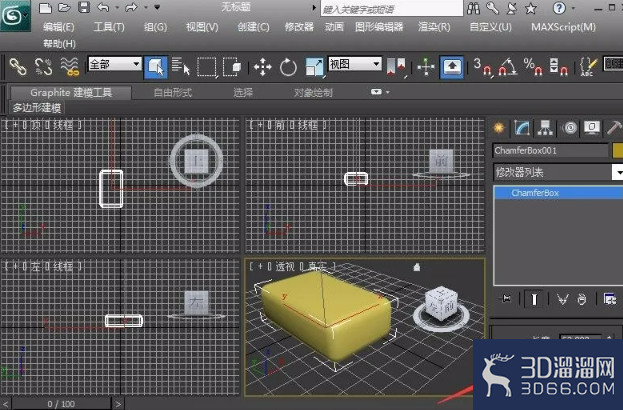Activate Select and Move tool

coord(263,67)
